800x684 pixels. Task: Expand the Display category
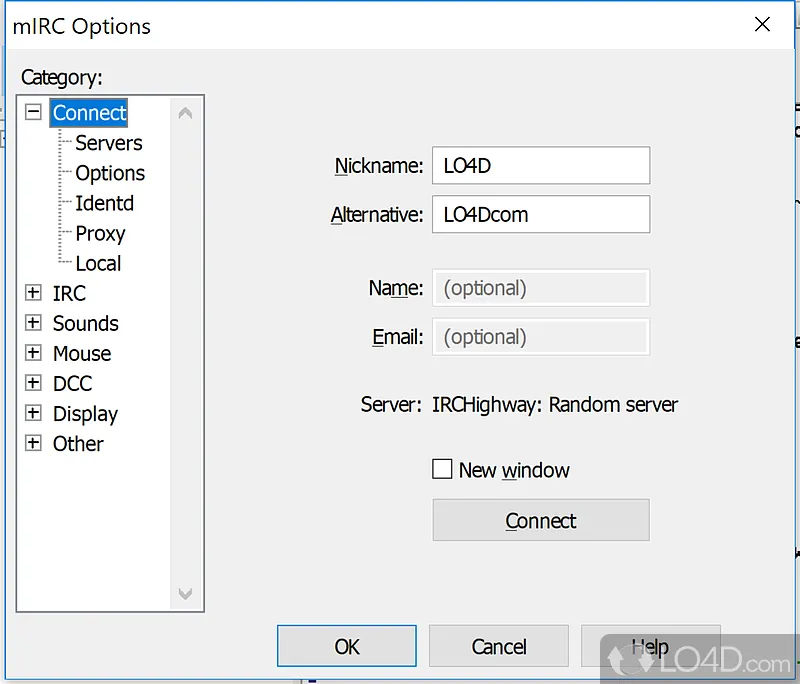(x=33, y=413)
